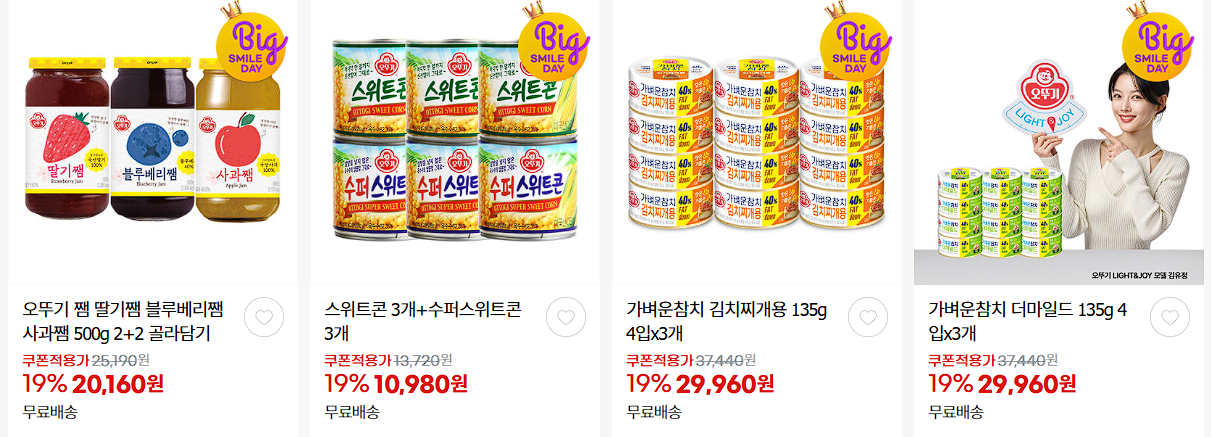Viewport: 1211px width, 437px height.
Task: Click 무료배송 under the jam product
Action: click(x=50, y=411)
